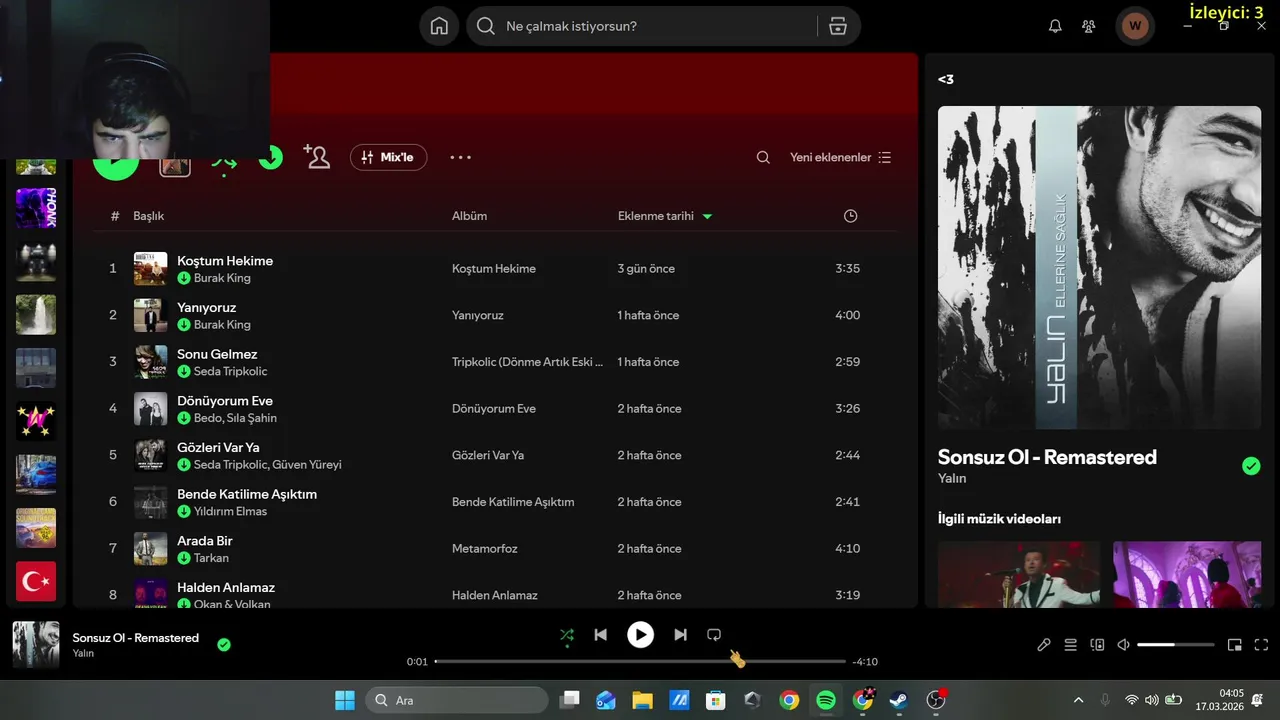This screenshot has width=1280, height=720.
Task: Toggle repeat mode in player bar
Action: pos(714,634)
